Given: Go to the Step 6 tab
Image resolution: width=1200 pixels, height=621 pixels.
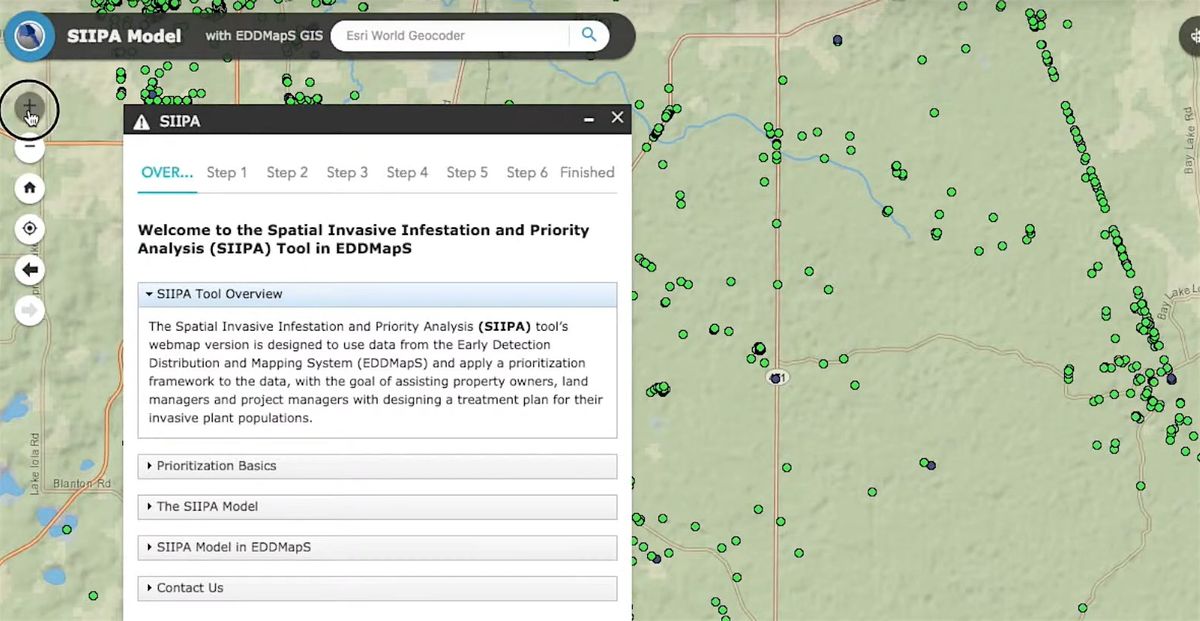Looking at the screenshot, I should [x=527, y=173].
